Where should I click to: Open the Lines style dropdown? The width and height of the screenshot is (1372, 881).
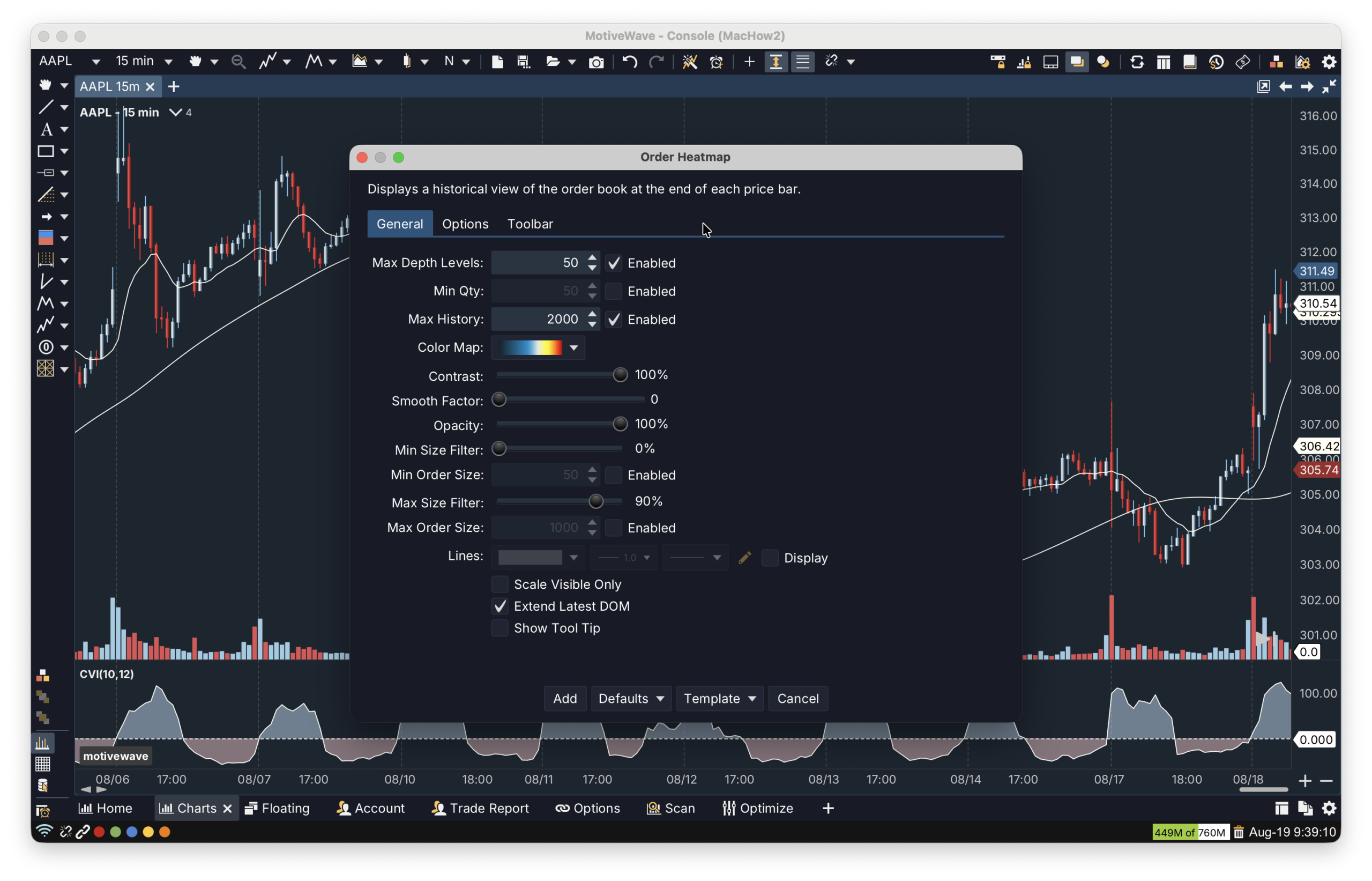point(695,557)
